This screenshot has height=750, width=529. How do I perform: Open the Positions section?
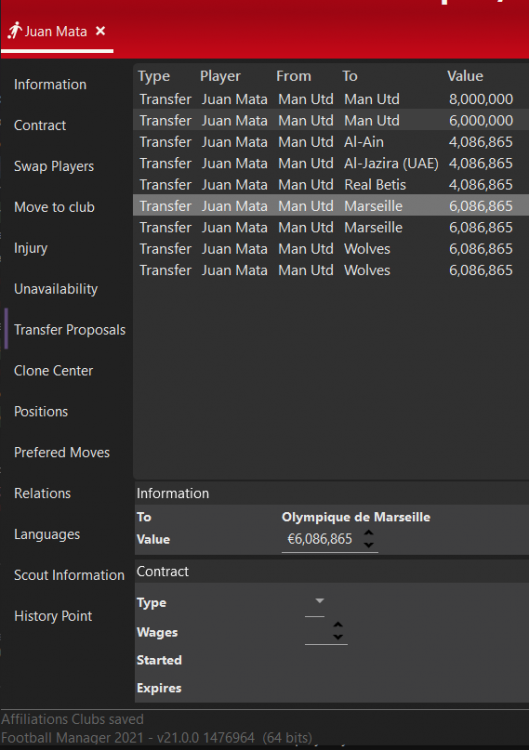coord(41,411)
